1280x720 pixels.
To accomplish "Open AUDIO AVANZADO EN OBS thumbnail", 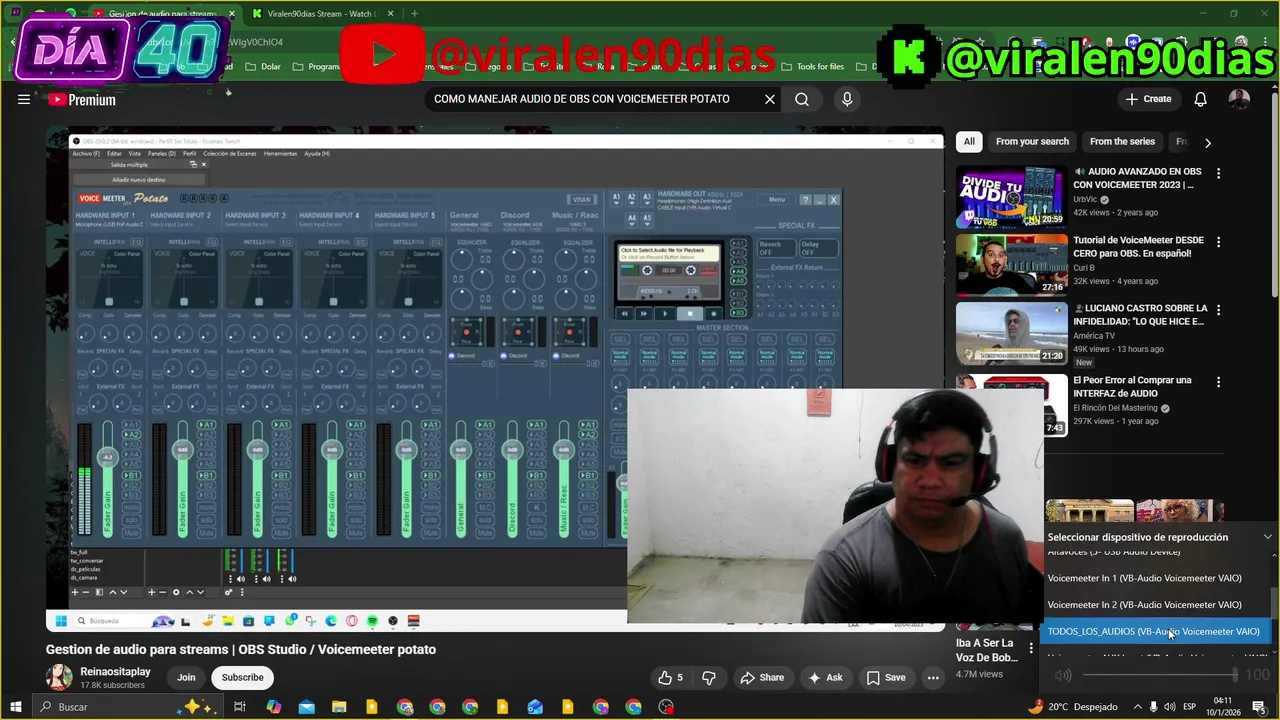I will click(x=1011, y=196).
